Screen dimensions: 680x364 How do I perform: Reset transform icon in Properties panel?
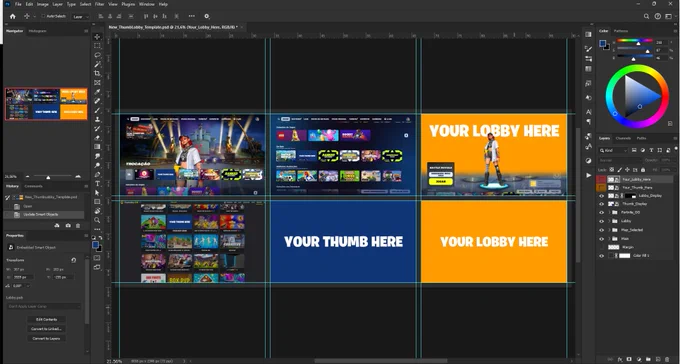coord(74,260)
